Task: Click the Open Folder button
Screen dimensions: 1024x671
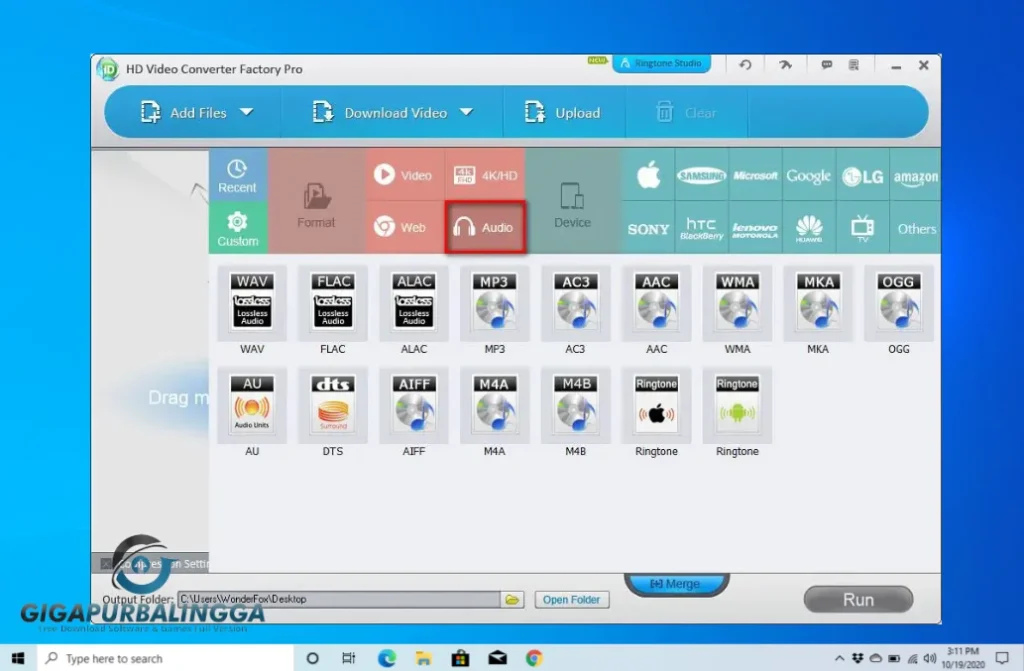Action: [x=572, y=599]
